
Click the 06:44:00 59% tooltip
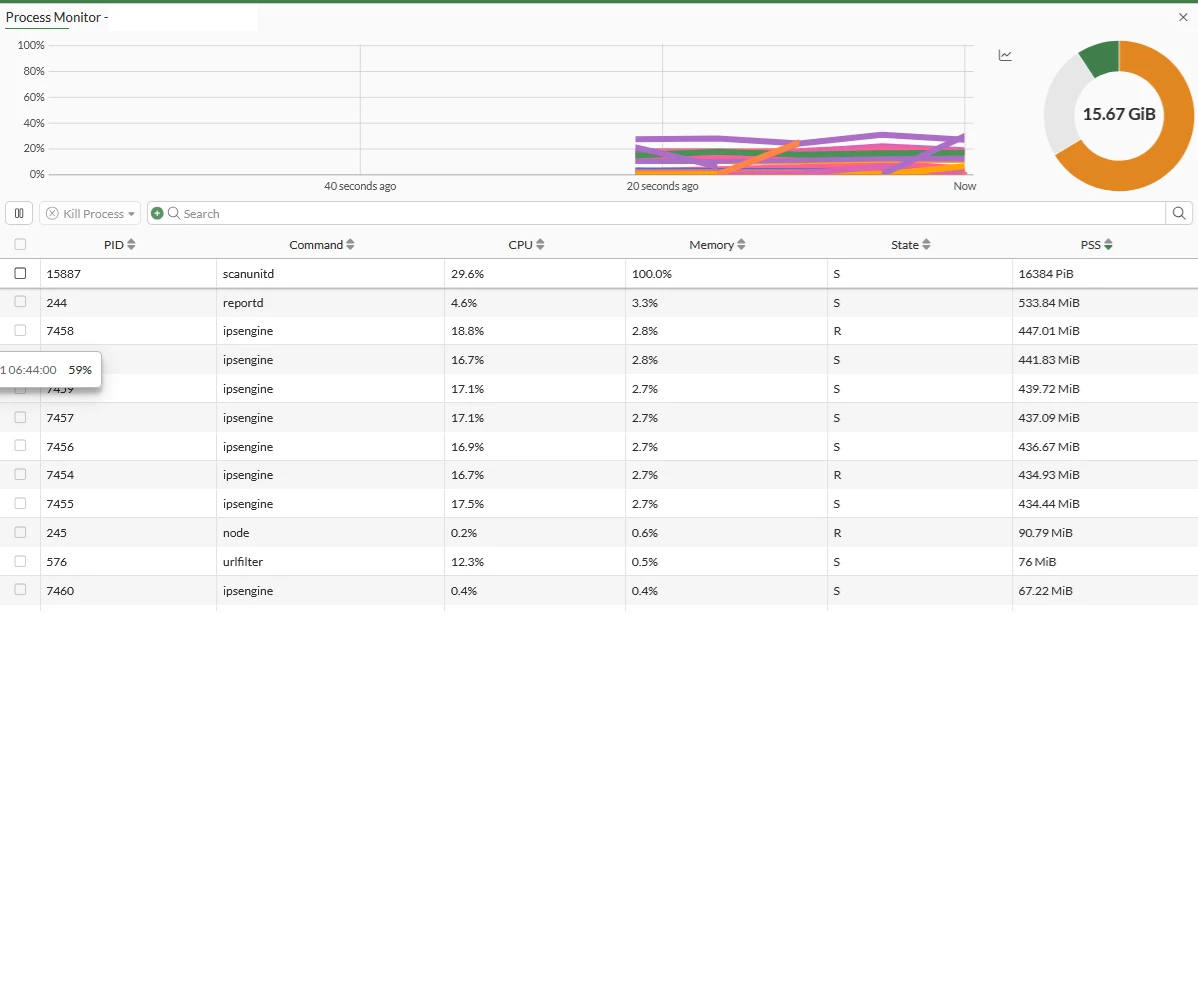50,370
